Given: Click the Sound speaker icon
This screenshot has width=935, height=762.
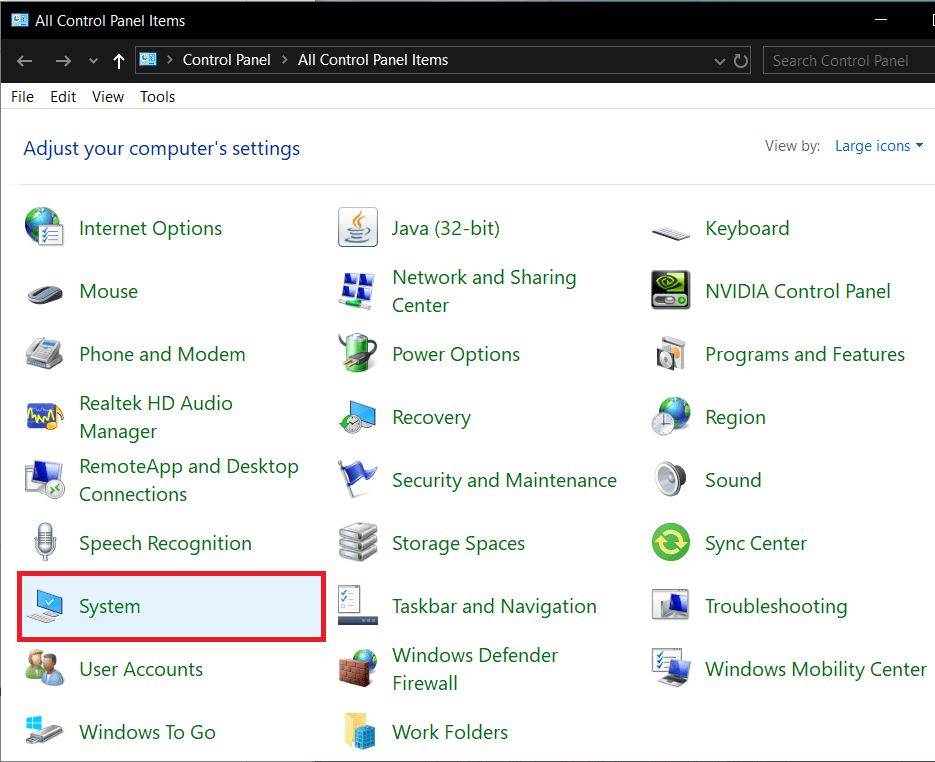Looking at the screenshot, I should [x=670, y=479].
